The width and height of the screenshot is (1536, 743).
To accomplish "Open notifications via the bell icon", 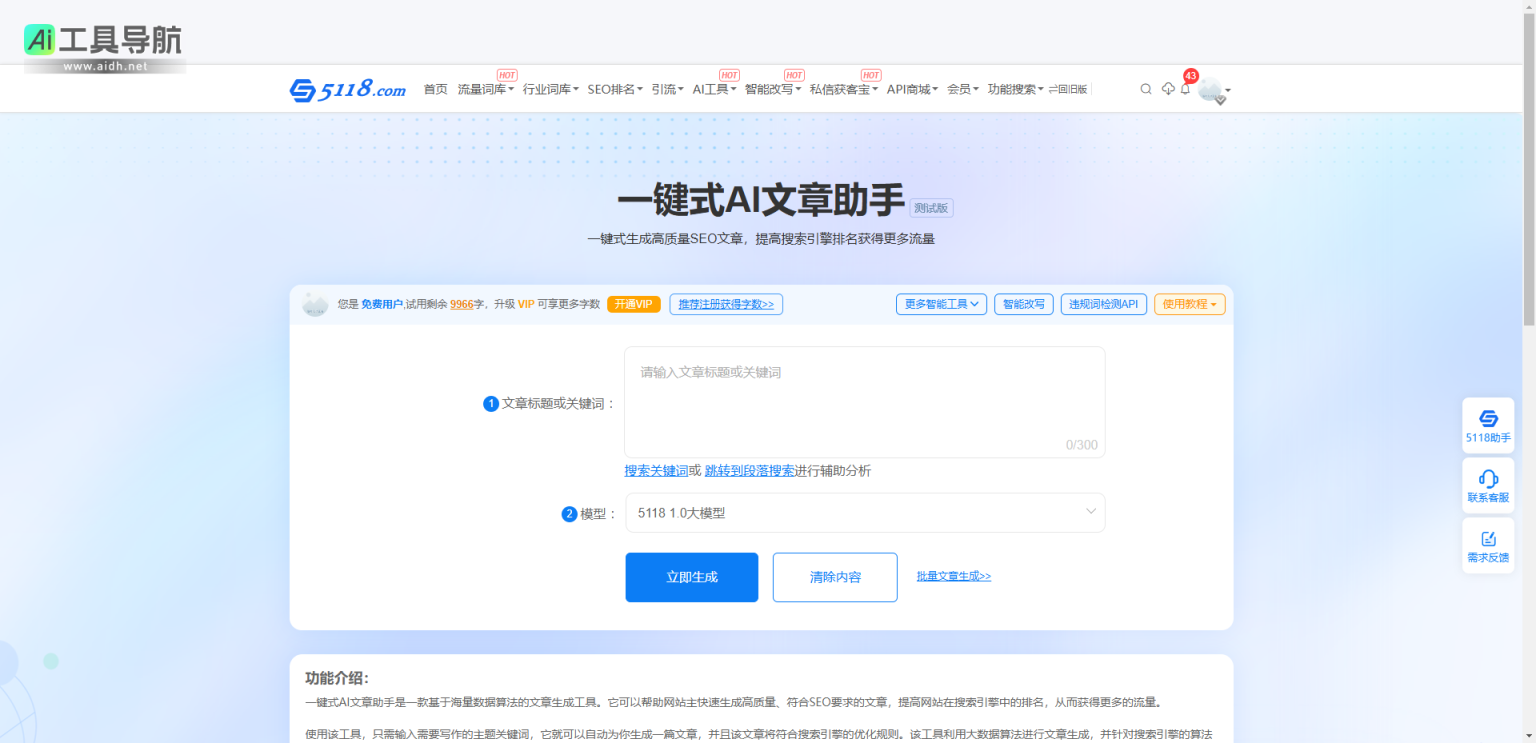I will coord(1185,90).
